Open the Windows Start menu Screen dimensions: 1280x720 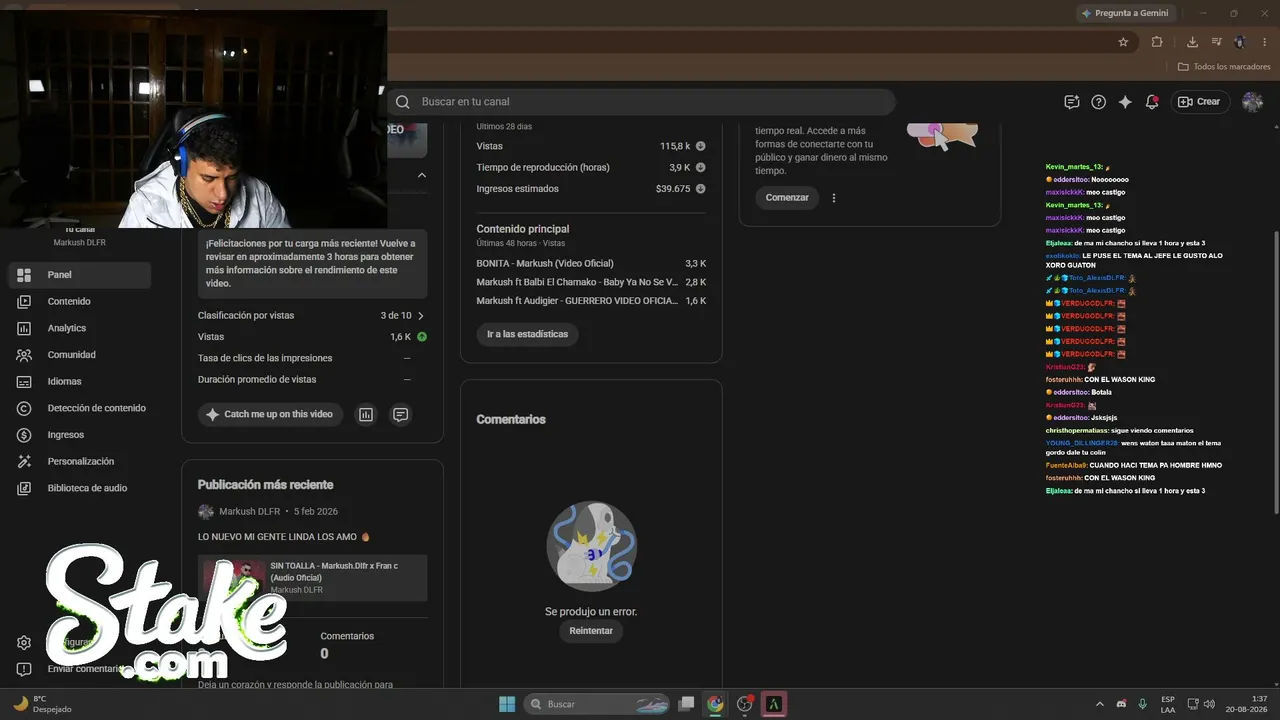pos(507,704)
